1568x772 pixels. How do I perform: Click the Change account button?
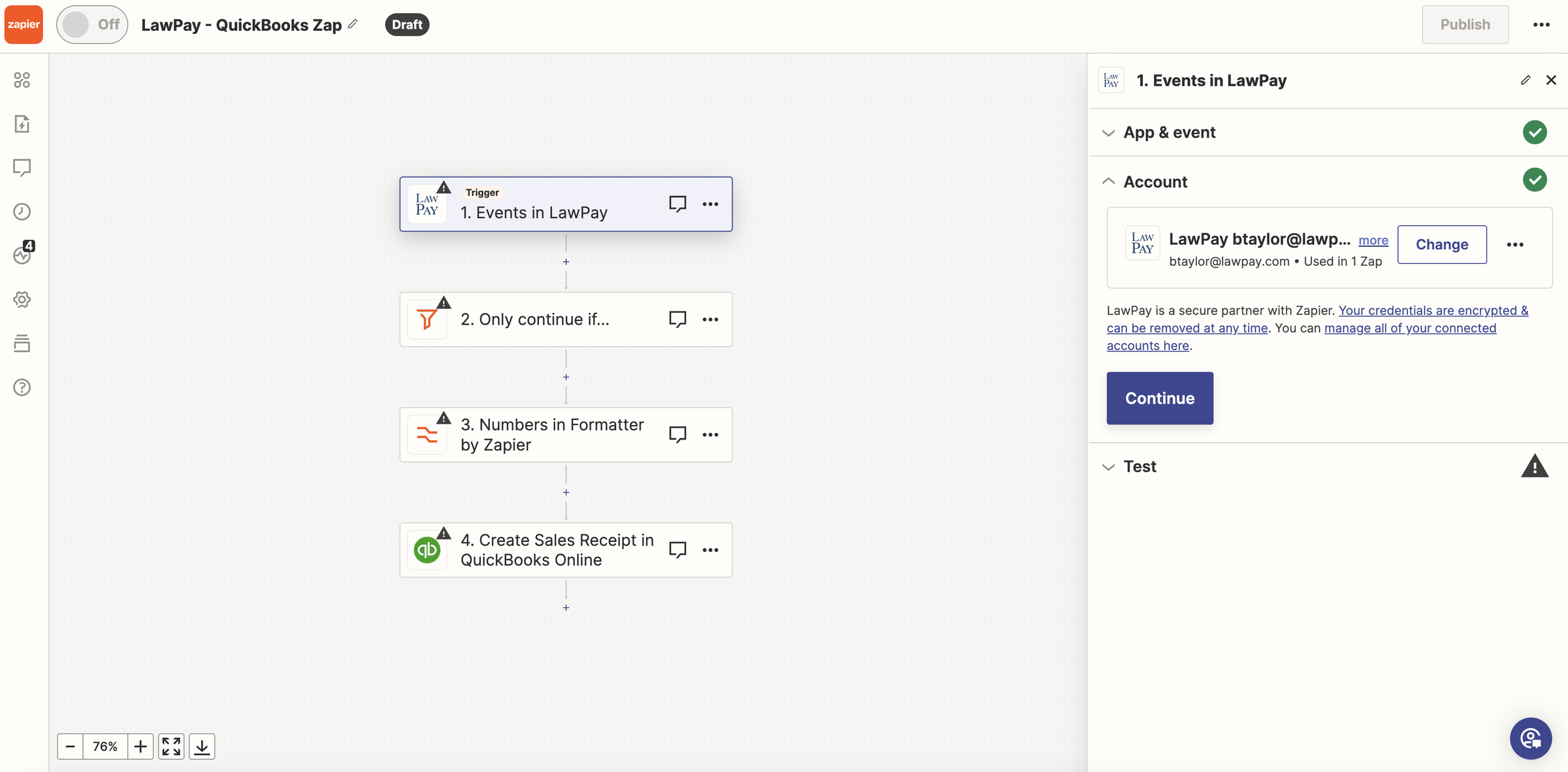click(1442, 244)
